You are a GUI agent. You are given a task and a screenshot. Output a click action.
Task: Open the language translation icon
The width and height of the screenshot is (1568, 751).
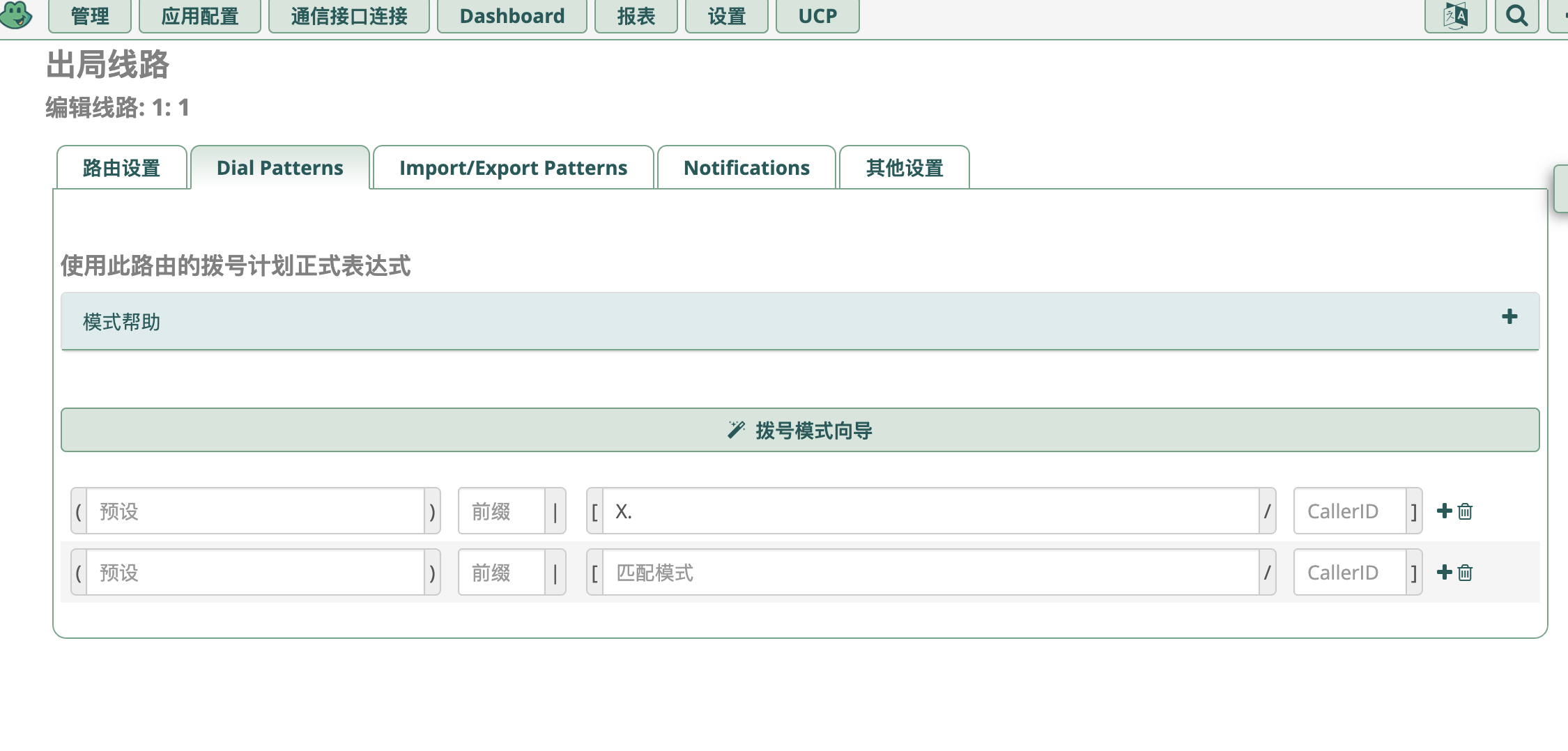(1455, 15)
